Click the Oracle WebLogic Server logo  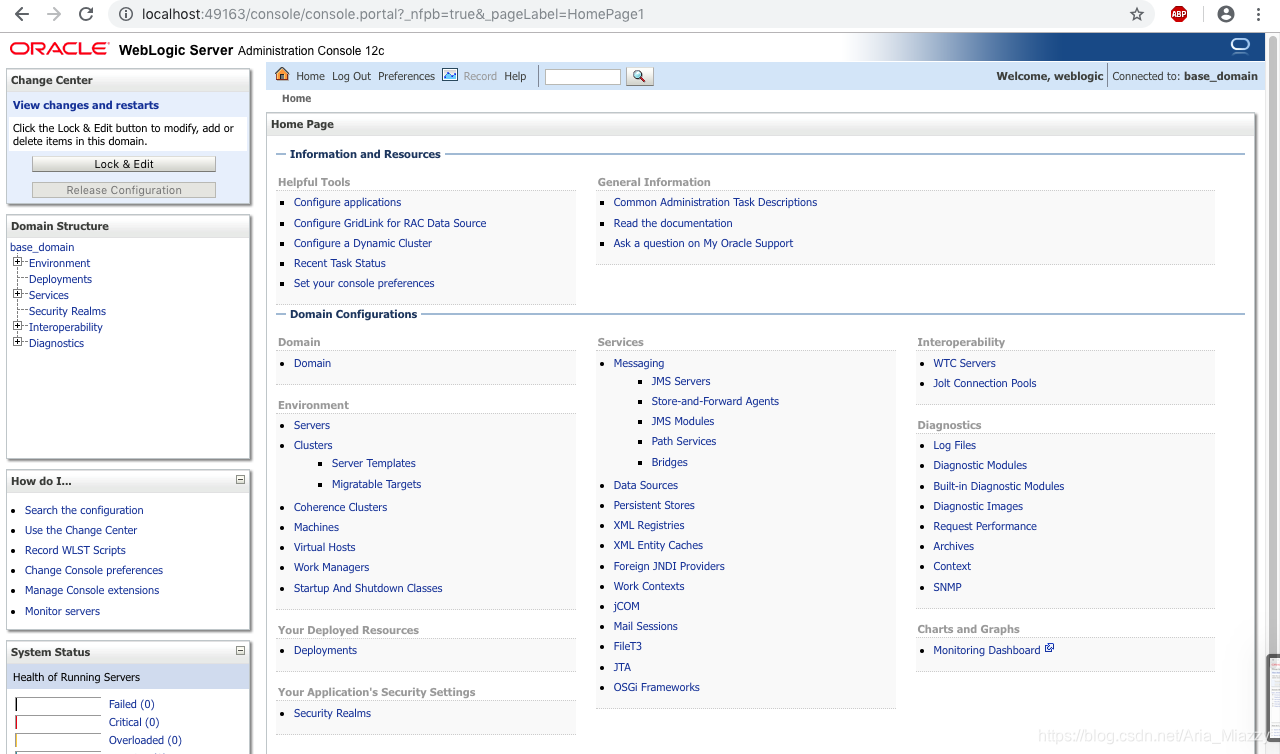point(59,47)
